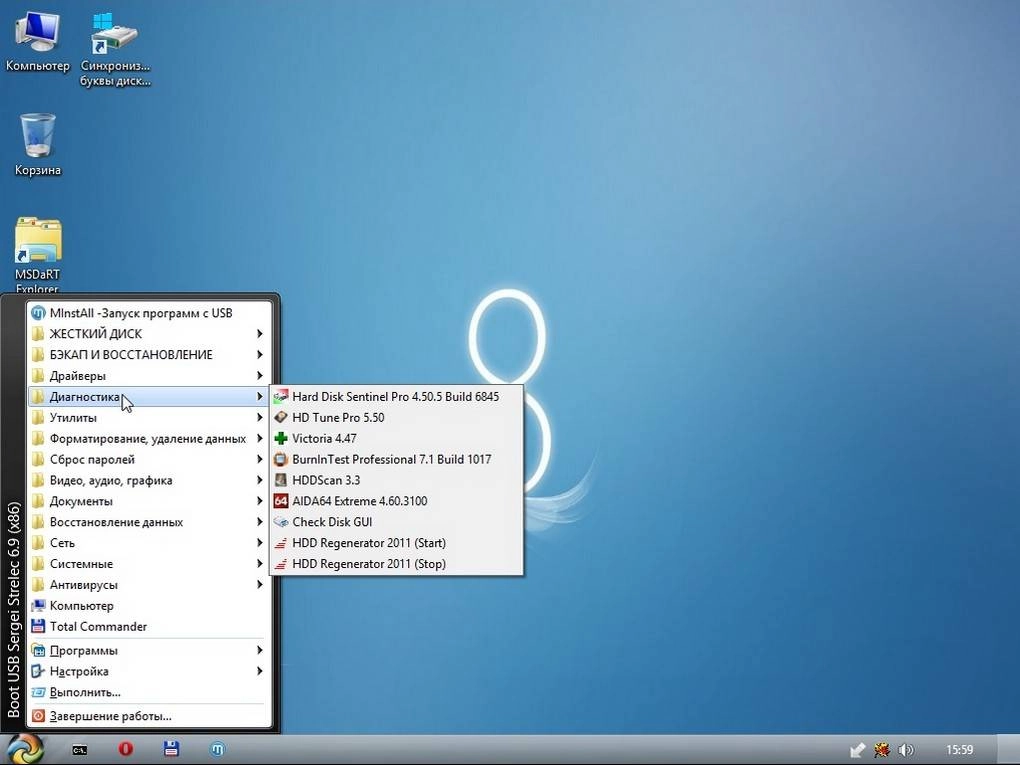Click the pen/arrow tray icon
This screenshot has width=1020, height=765.
(857, 750)
